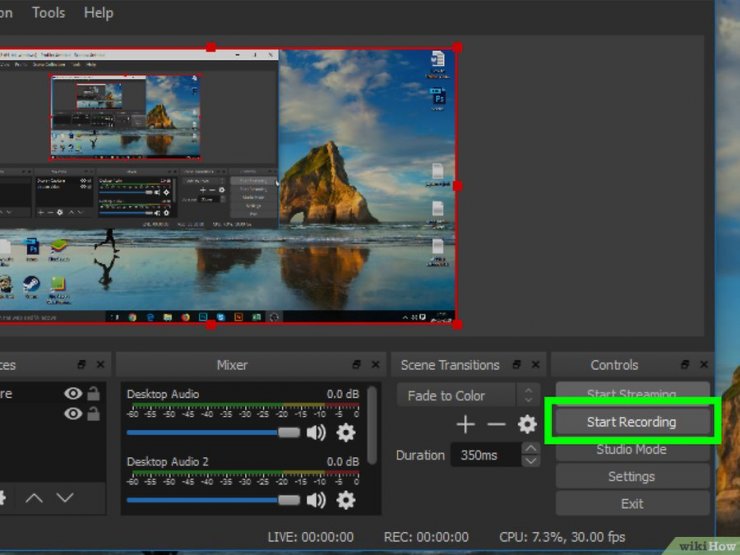
Task: Click the Mixer panel vertical scrollbar
Action: [372, 425]
